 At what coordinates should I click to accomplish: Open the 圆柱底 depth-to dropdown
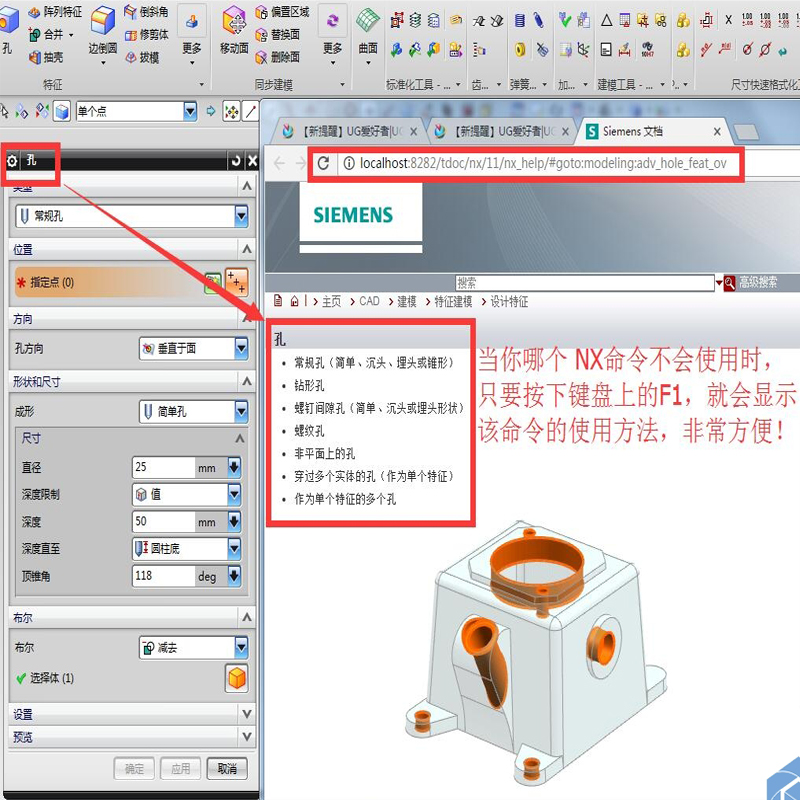[234, 548]
